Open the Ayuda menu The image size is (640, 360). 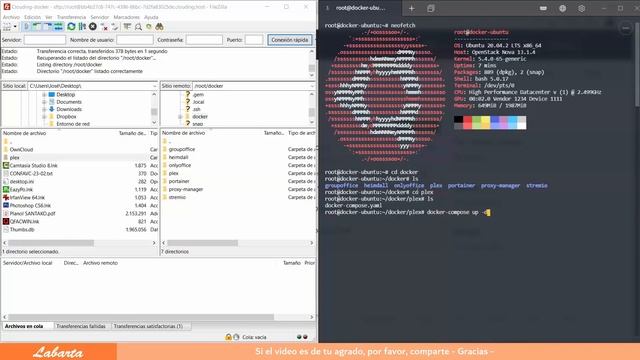click(x=151, y=17)
